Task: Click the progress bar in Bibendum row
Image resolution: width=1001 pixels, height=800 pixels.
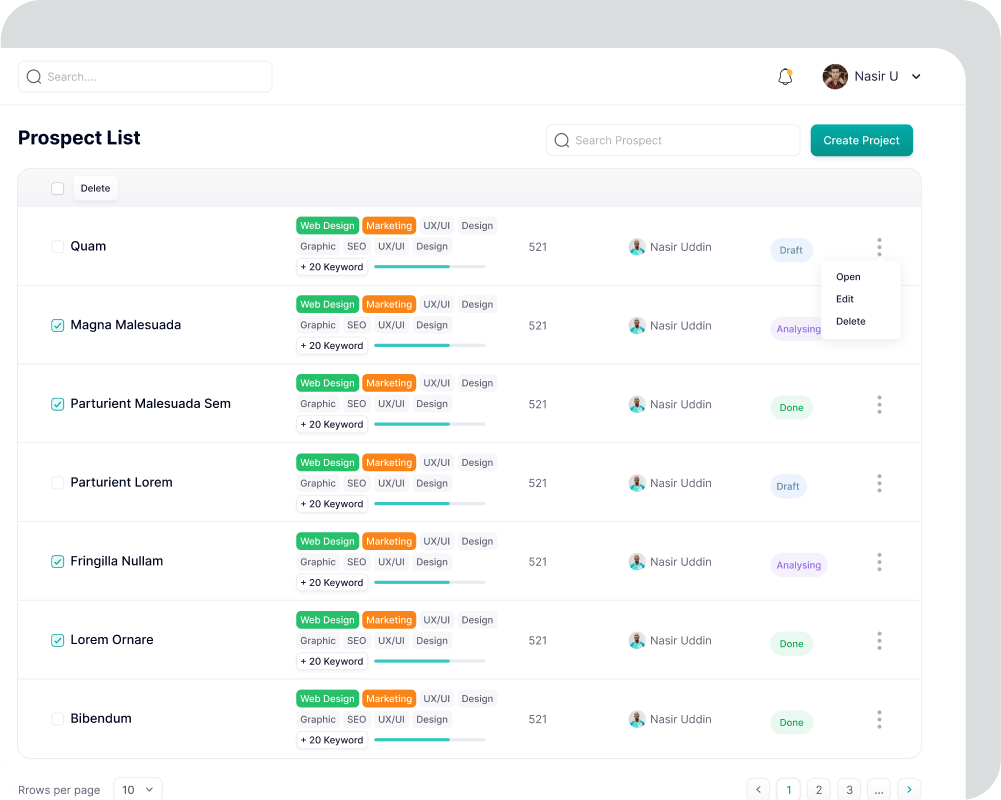Action: click(429, 740)
